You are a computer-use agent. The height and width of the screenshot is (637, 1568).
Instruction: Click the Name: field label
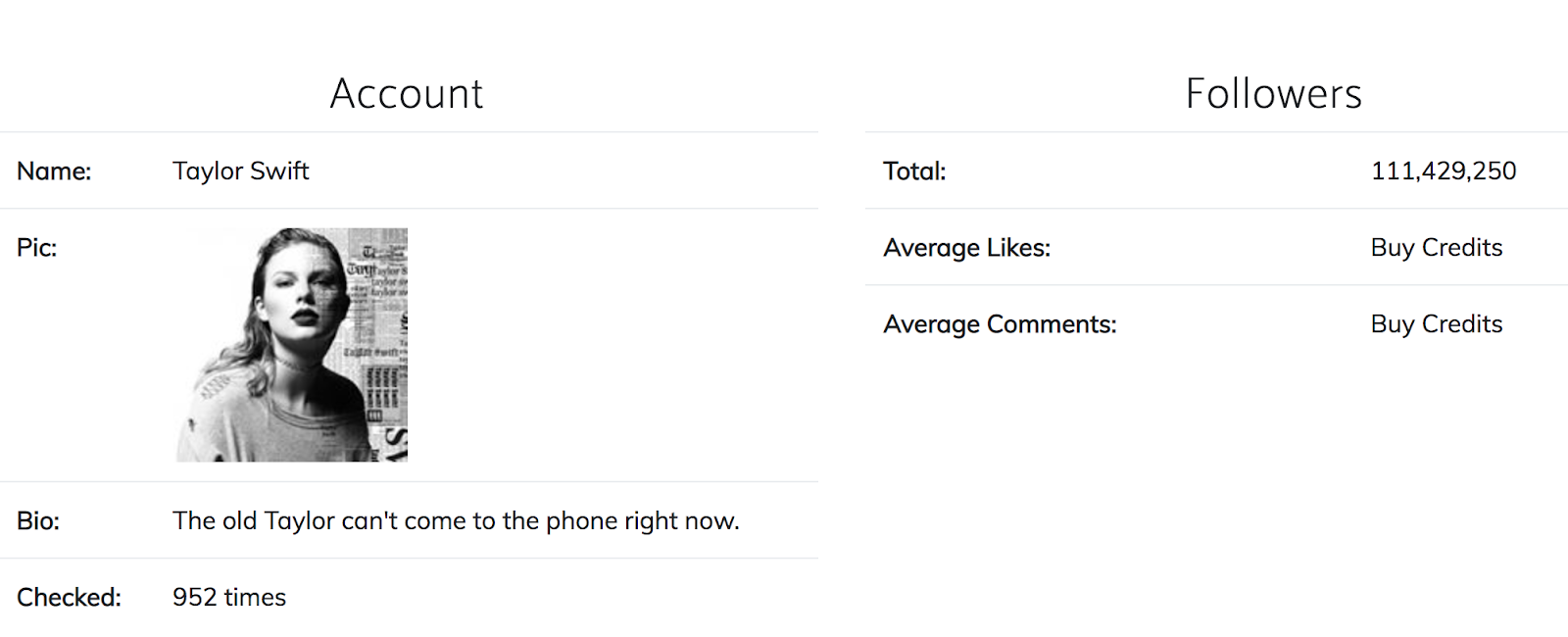point(54,171)
